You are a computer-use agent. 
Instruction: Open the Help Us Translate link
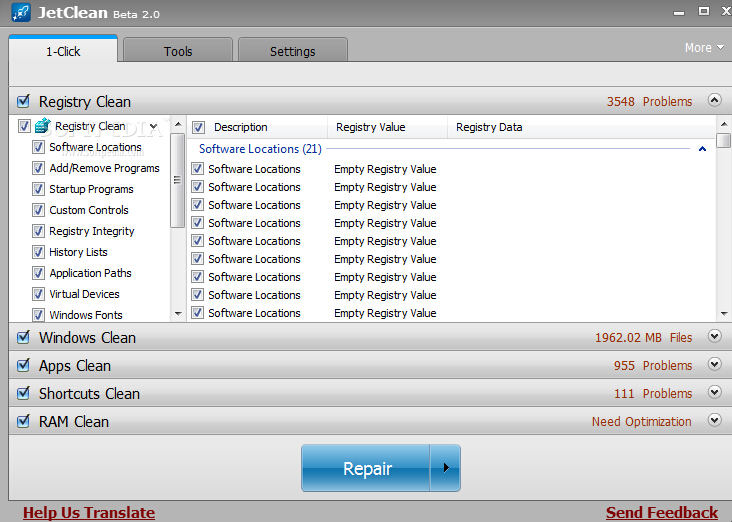pyautogui.click(x=89, y=513)
